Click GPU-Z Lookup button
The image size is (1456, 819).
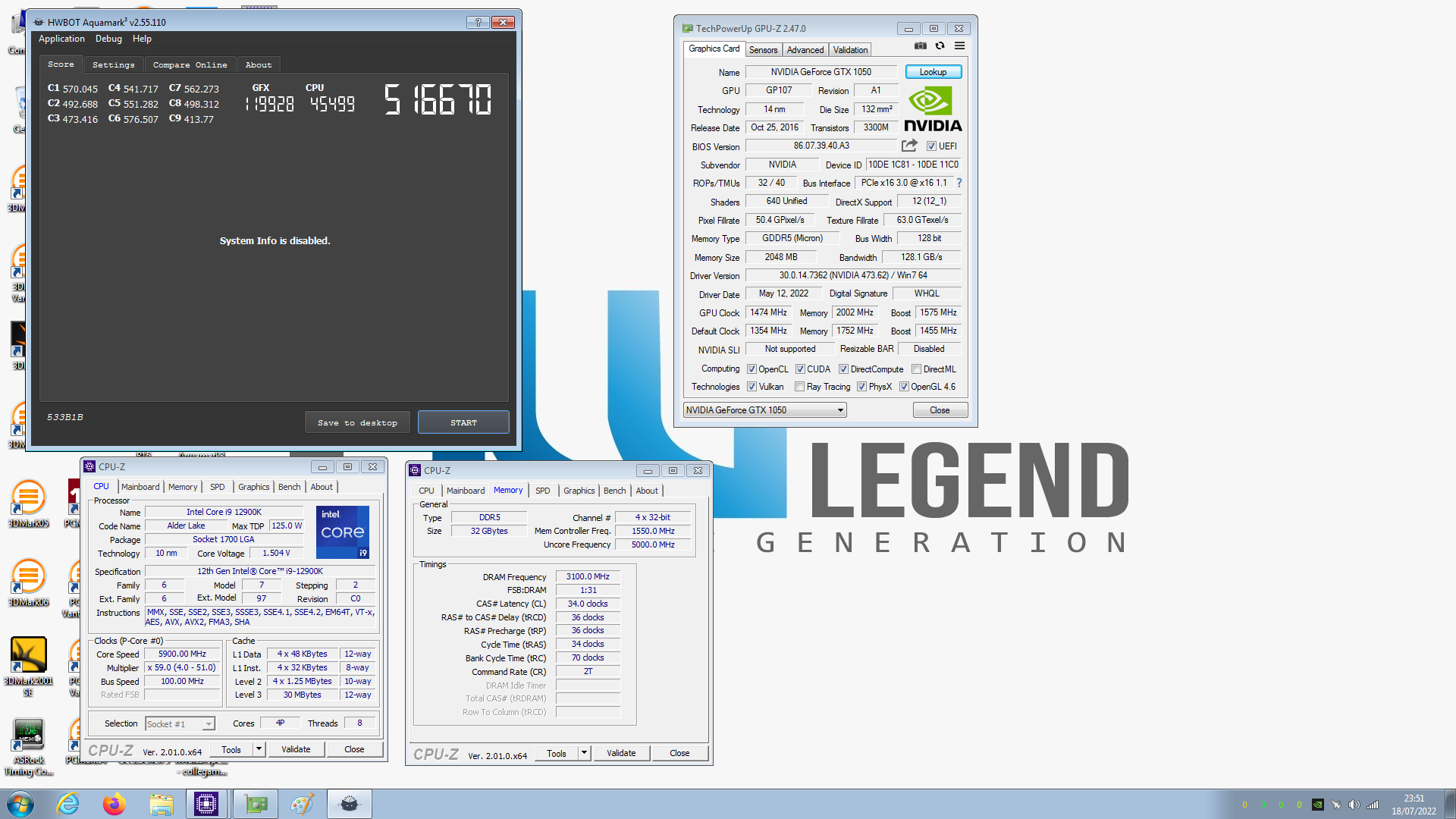pos(933,72)
